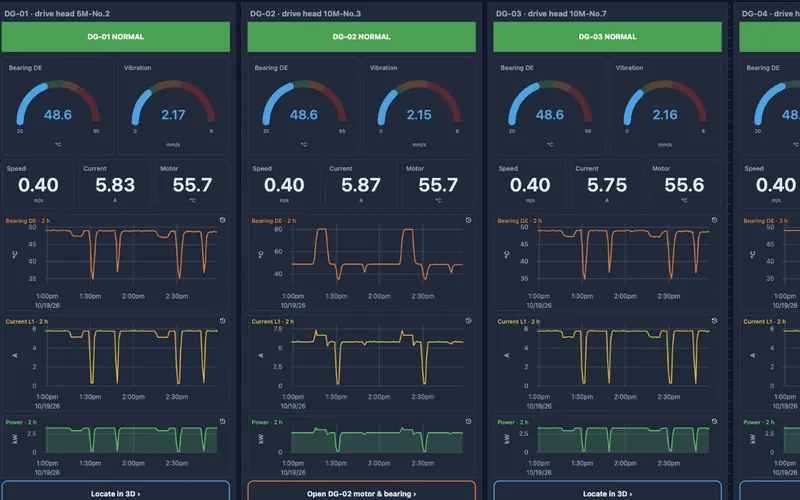800x500 pixels.
Task: Click the DG-02 Power - 2 h chart title
Action: (x=267, y=422)
